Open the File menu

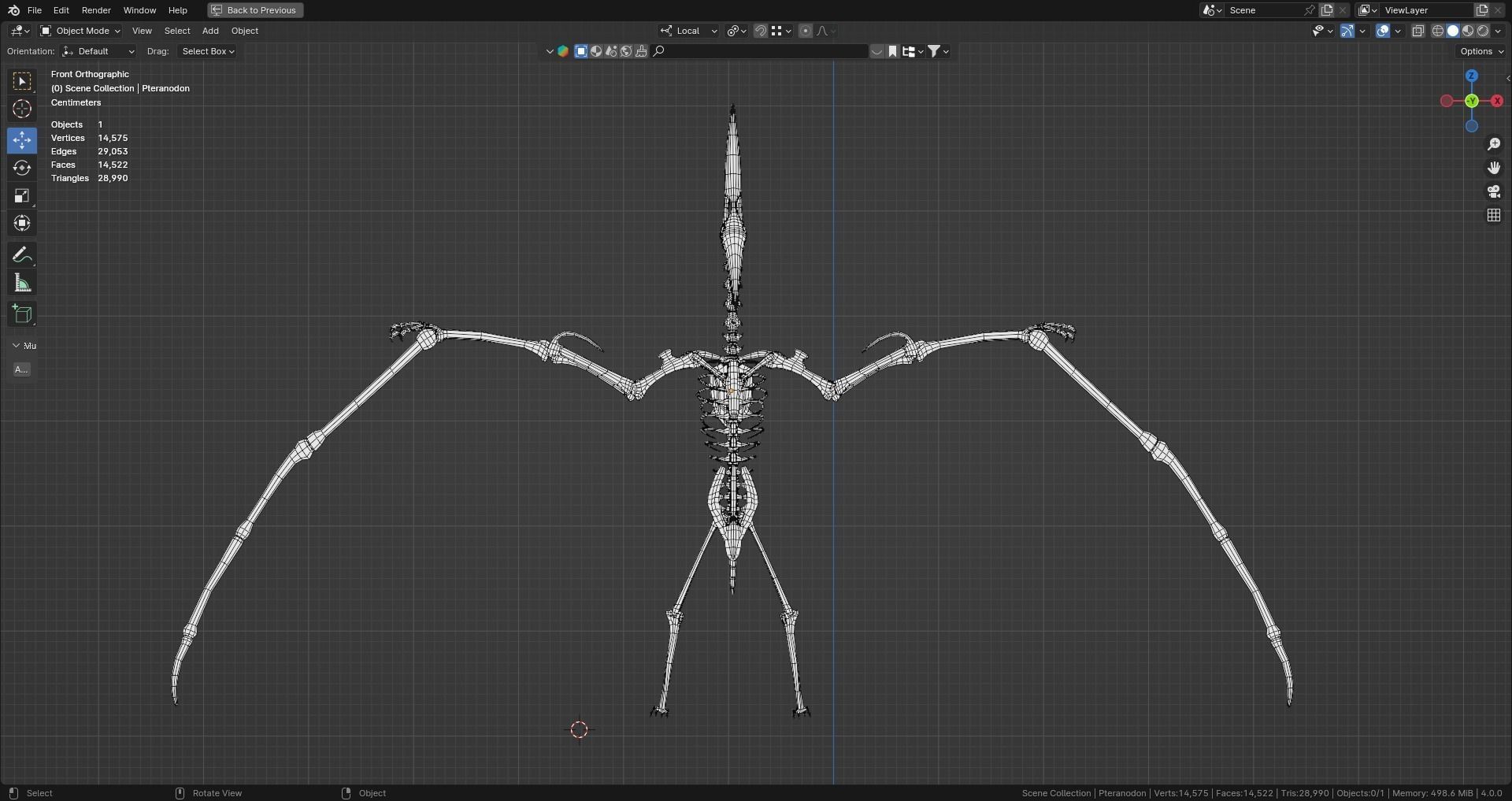(35, 10)
